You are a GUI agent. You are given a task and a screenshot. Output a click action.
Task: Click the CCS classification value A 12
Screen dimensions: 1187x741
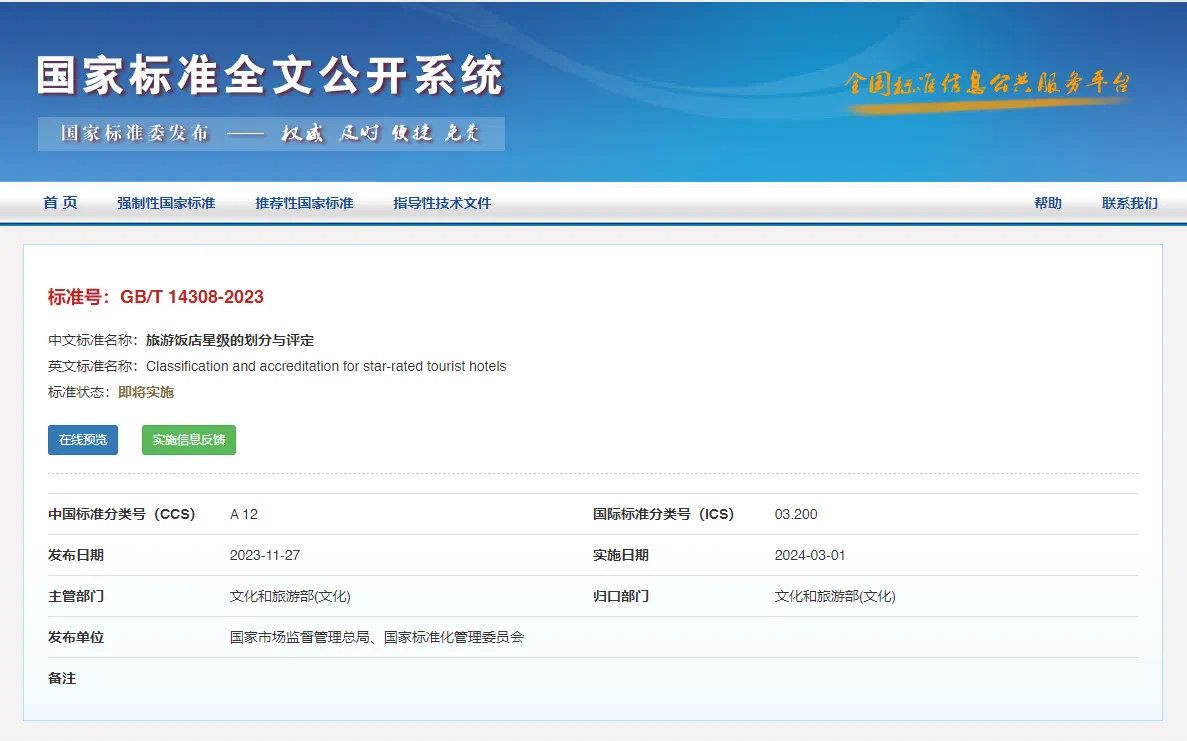pyautogui.click(x=241, y=514)
